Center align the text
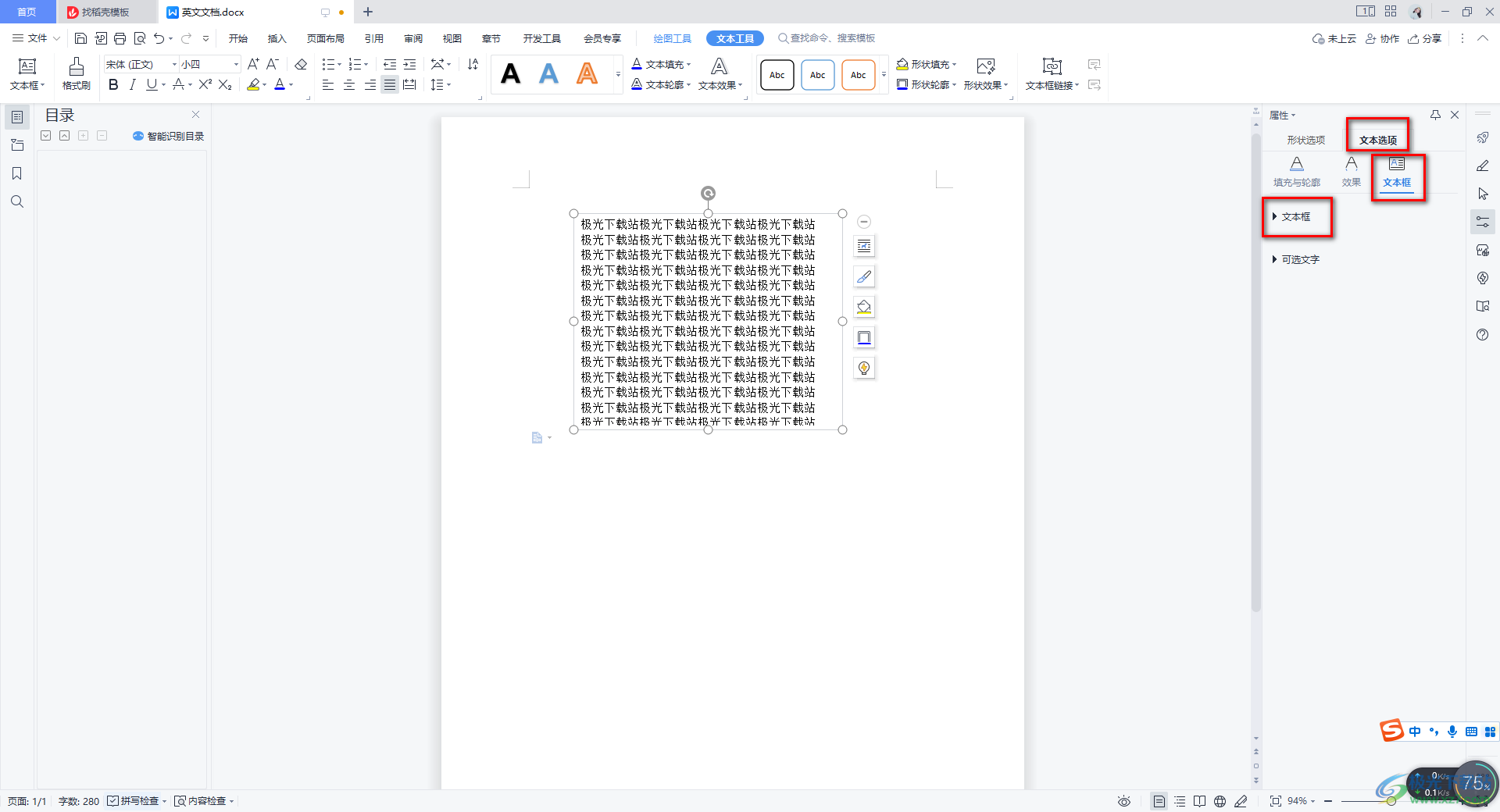Image resolution: width=1500 pixels, height=812 pixels. 349,84
